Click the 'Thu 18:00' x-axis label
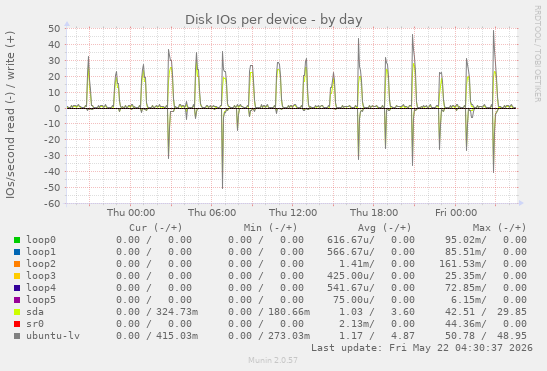547x371 pixels. pyautogui.click(x=374, y=213)
